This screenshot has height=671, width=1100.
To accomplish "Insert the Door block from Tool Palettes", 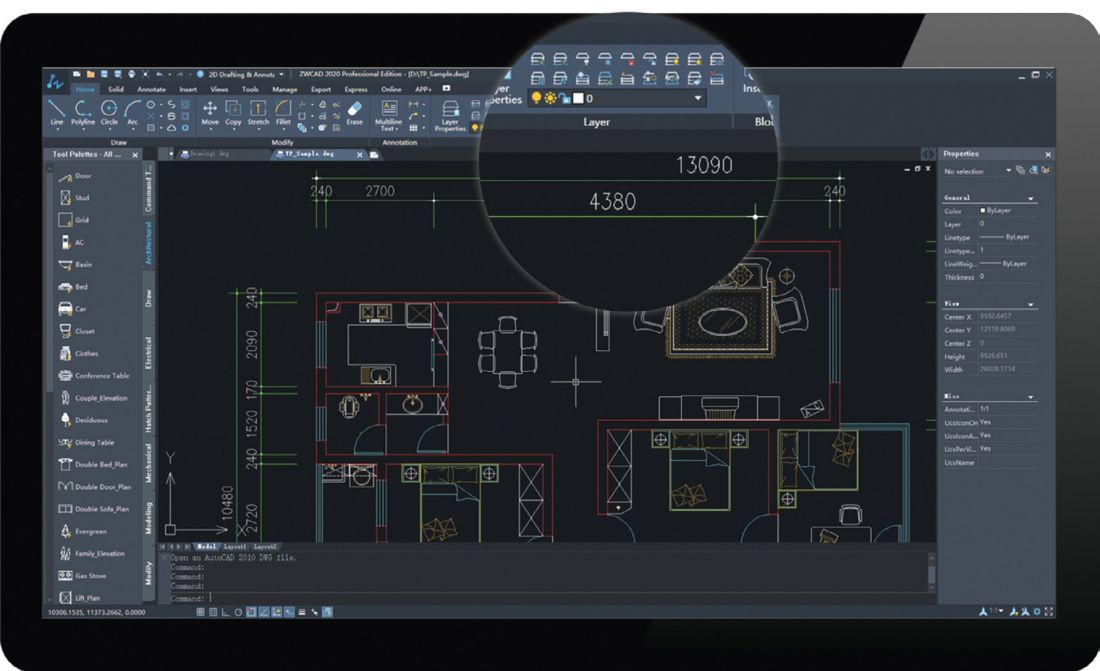I will click(75, 176).
